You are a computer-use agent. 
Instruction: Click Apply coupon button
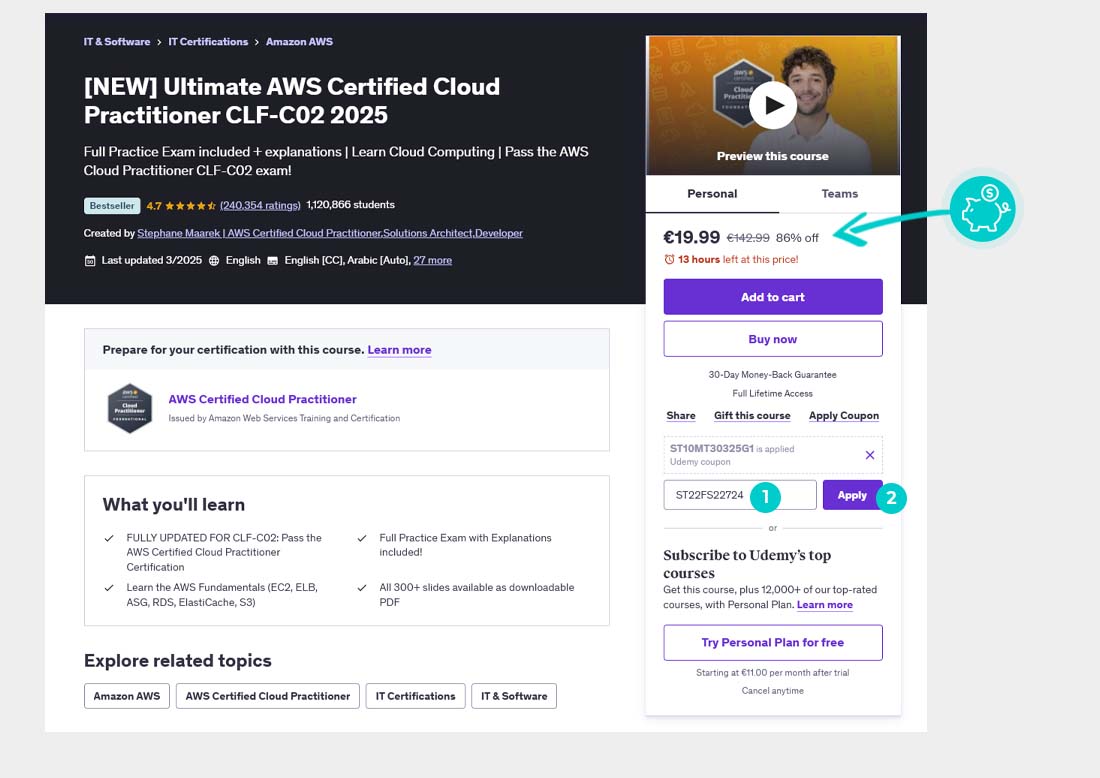852,495
